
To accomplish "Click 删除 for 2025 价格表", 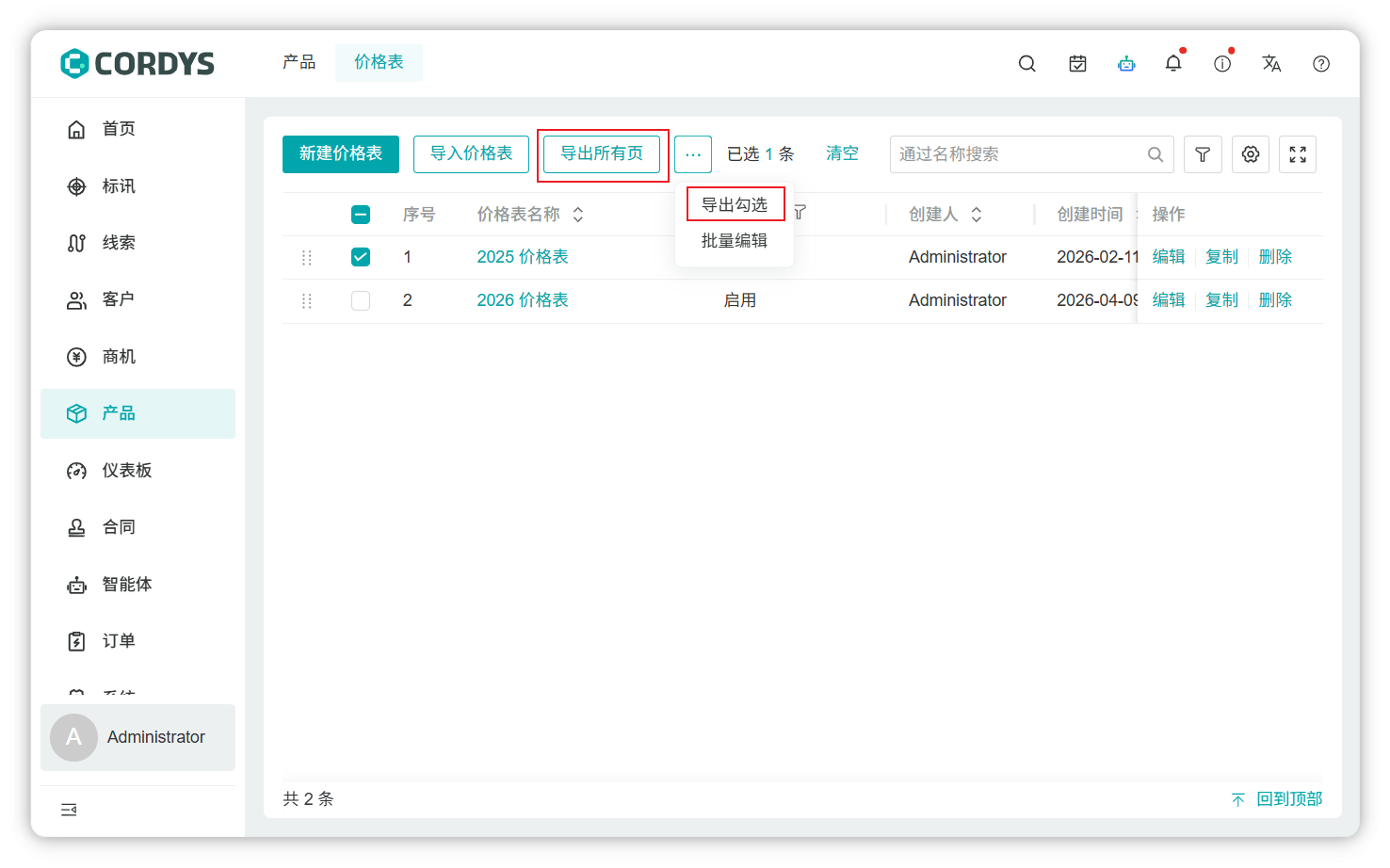I will pos(1276,257).
